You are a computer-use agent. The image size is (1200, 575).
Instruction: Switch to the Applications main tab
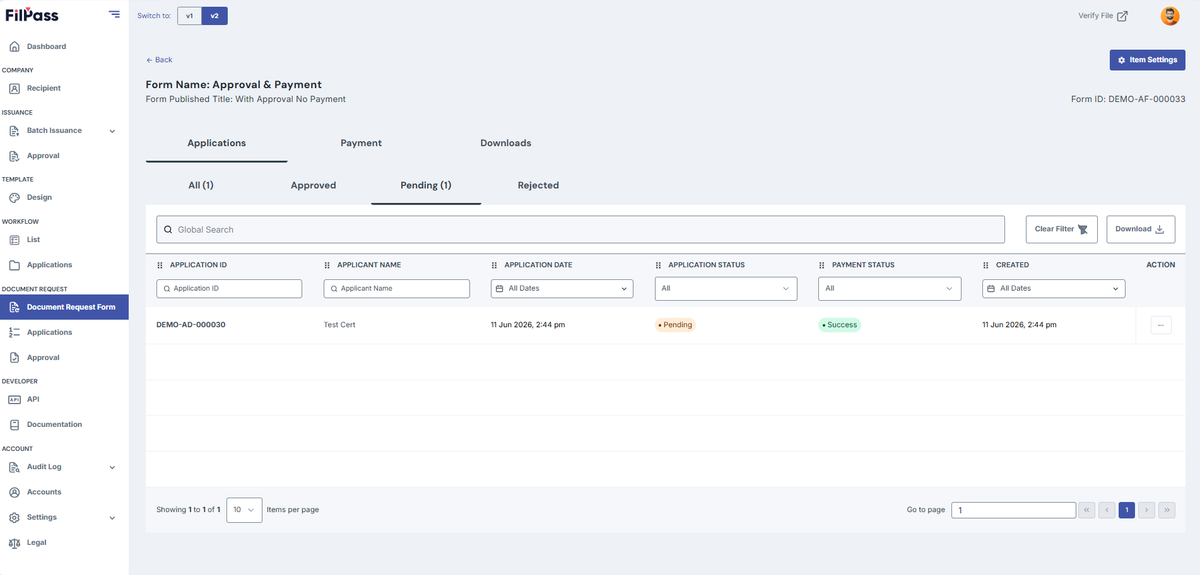[x=216, y=143]
